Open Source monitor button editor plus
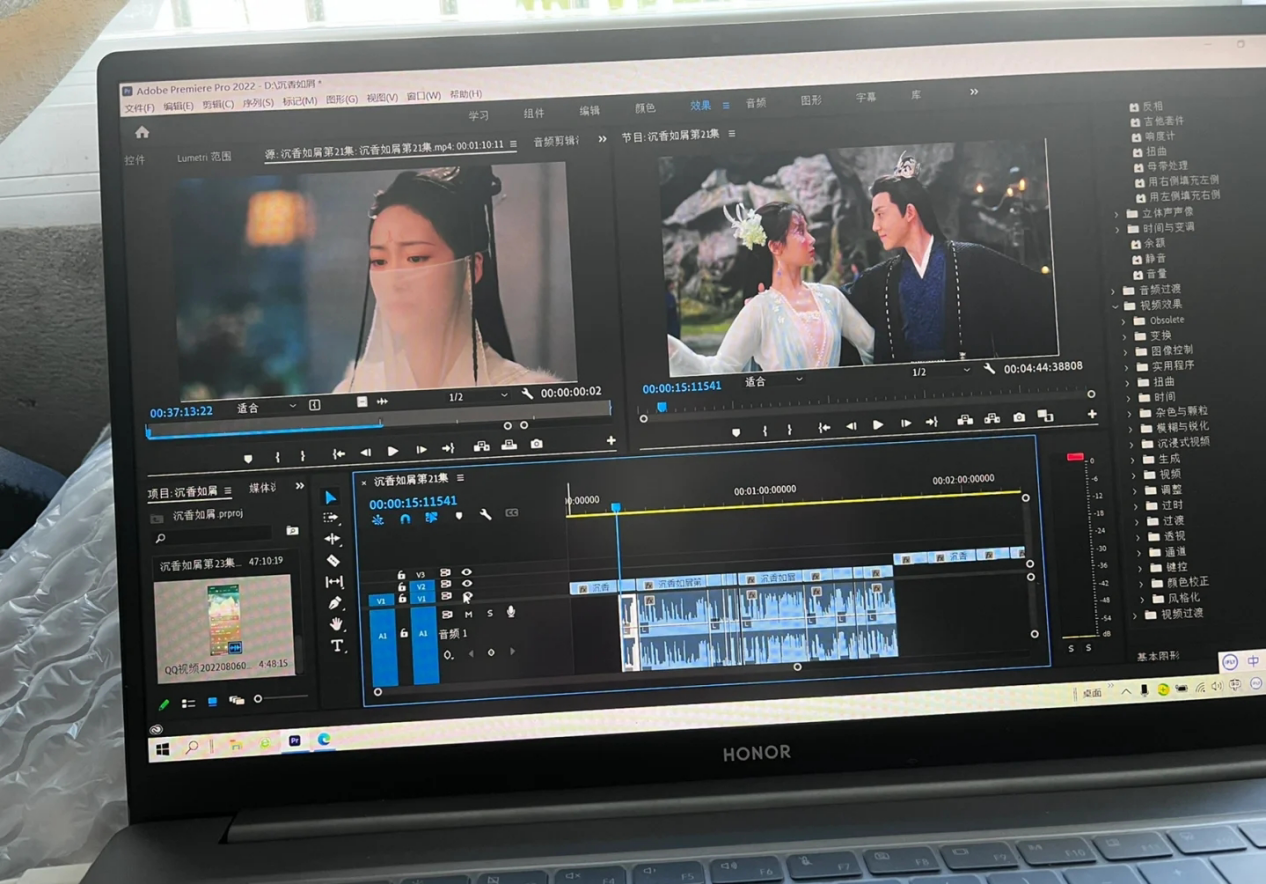Image resolution: width=1266 pixels, height=884 pixels. [x=610, y=440]
